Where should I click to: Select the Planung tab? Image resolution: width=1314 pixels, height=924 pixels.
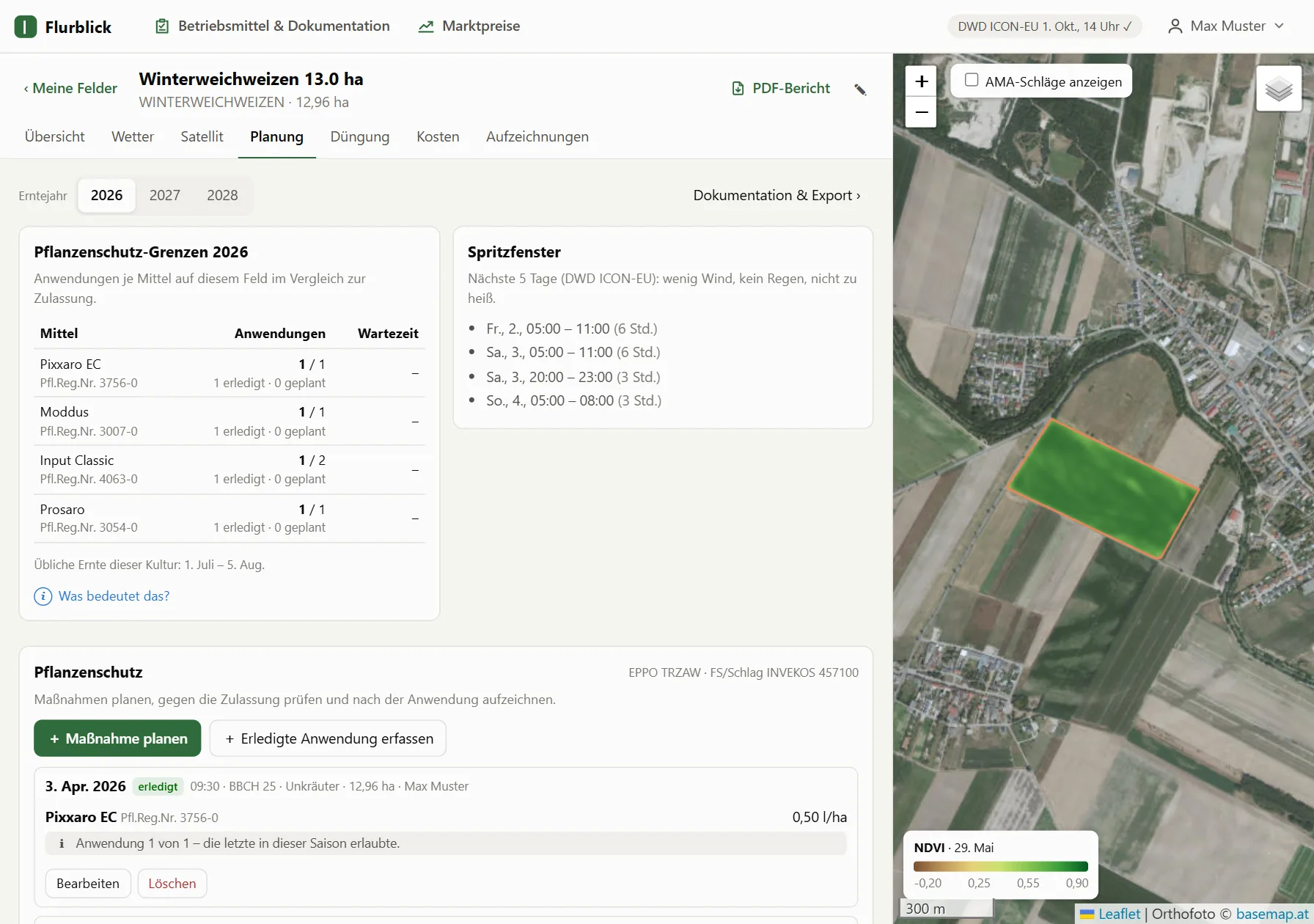276,136
